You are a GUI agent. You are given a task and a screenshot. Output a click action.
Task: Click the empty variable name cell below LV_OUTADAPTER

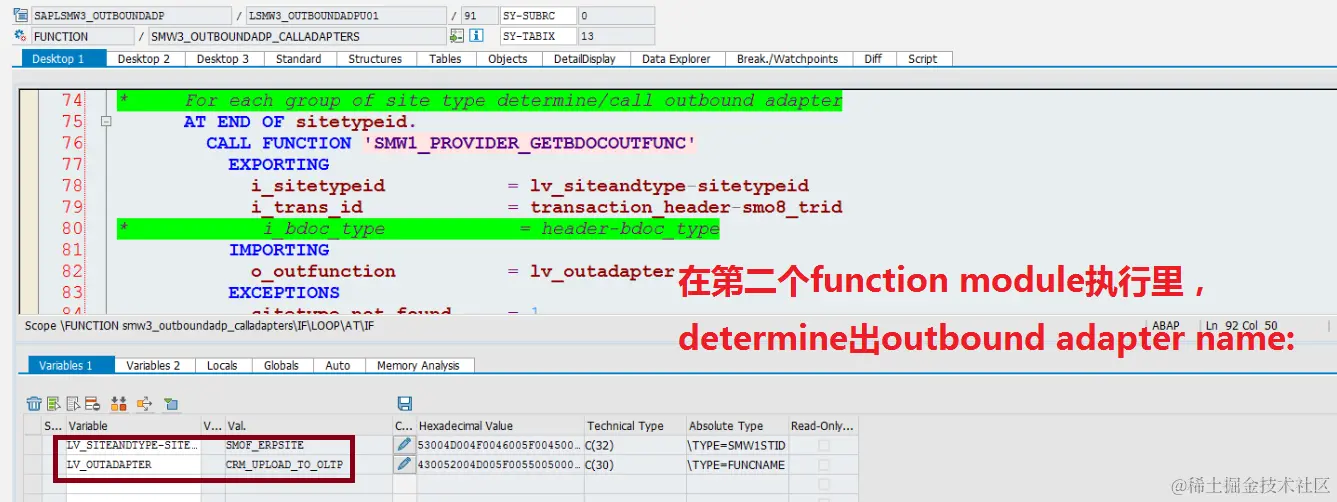tap(133, 484)
